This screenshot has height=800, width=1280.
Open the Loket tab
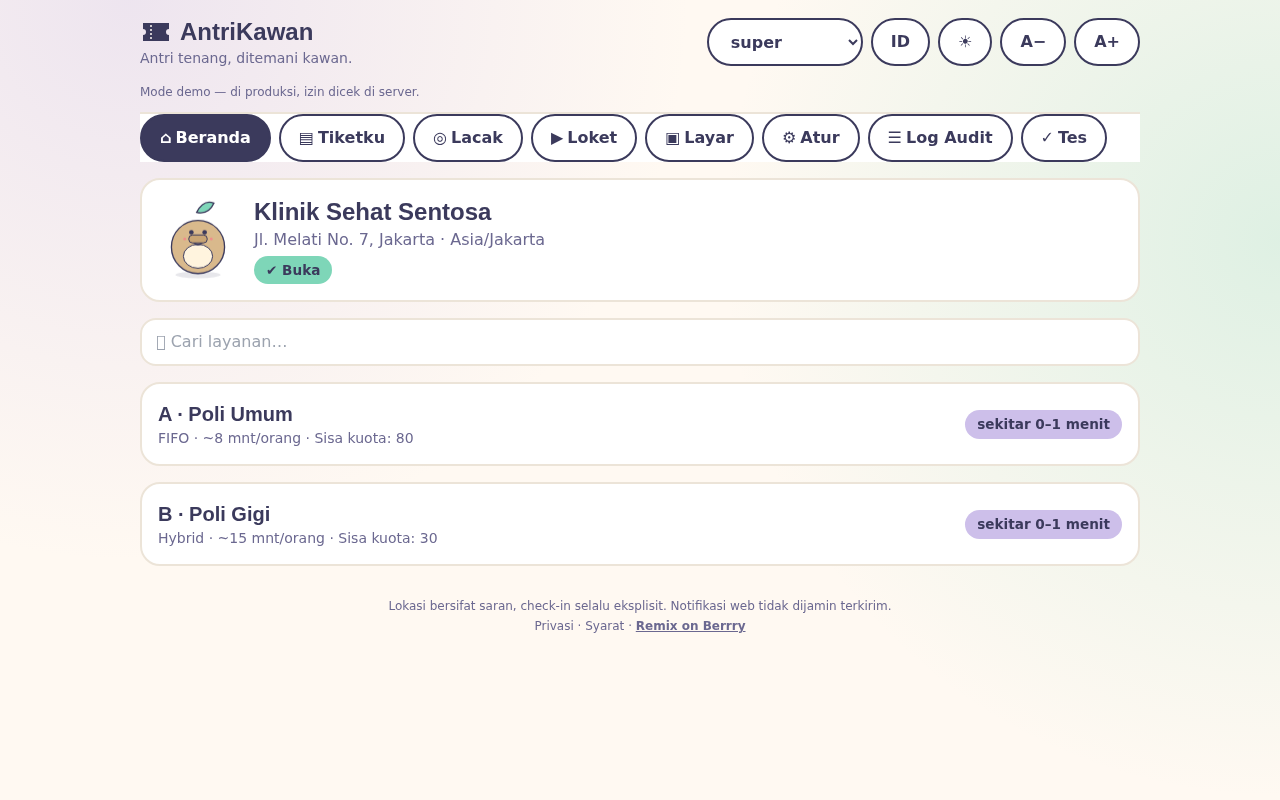[584, 138]
